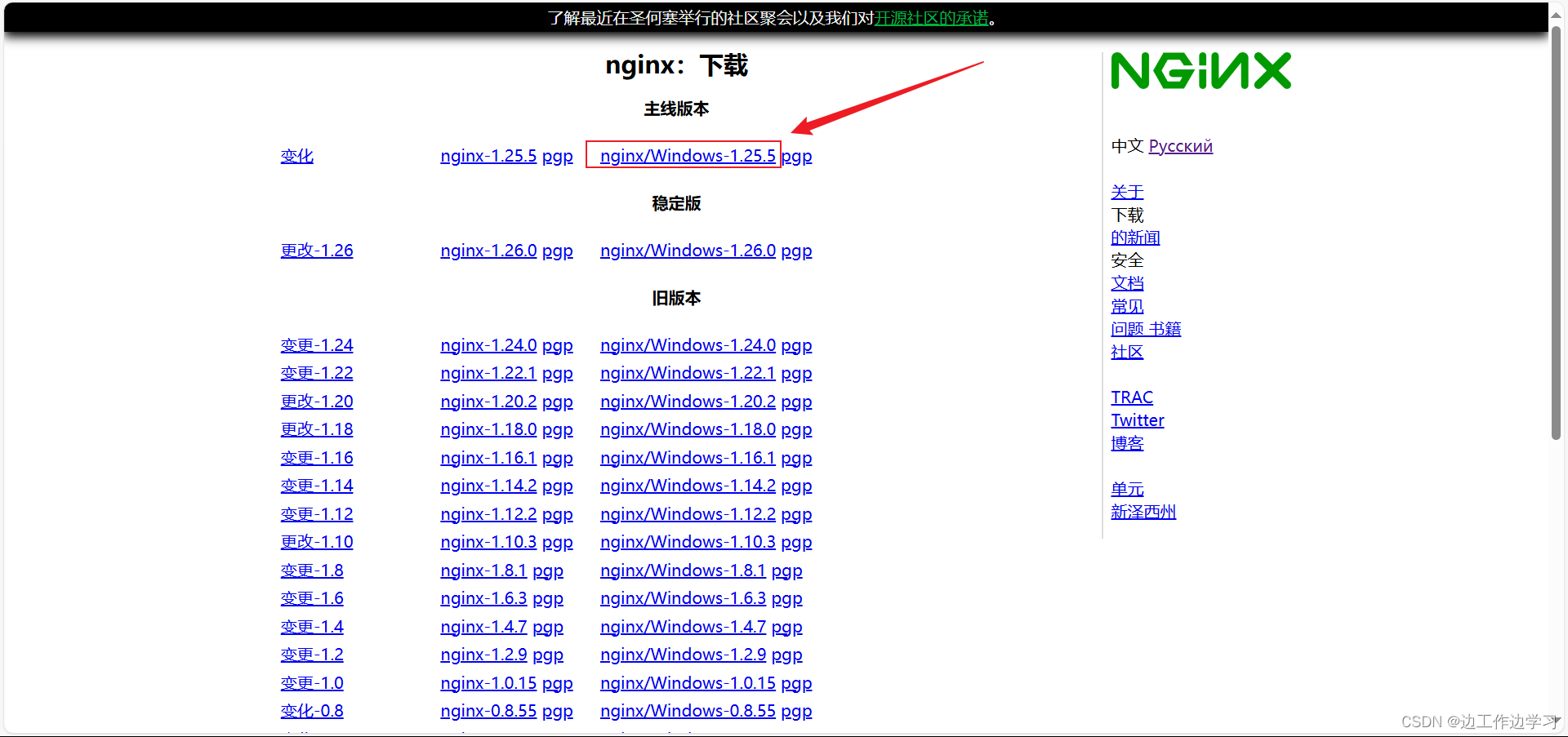Open the 常见 sidebar link
Viewport: 1568px width, 737px height.
tap(1127, 306)
